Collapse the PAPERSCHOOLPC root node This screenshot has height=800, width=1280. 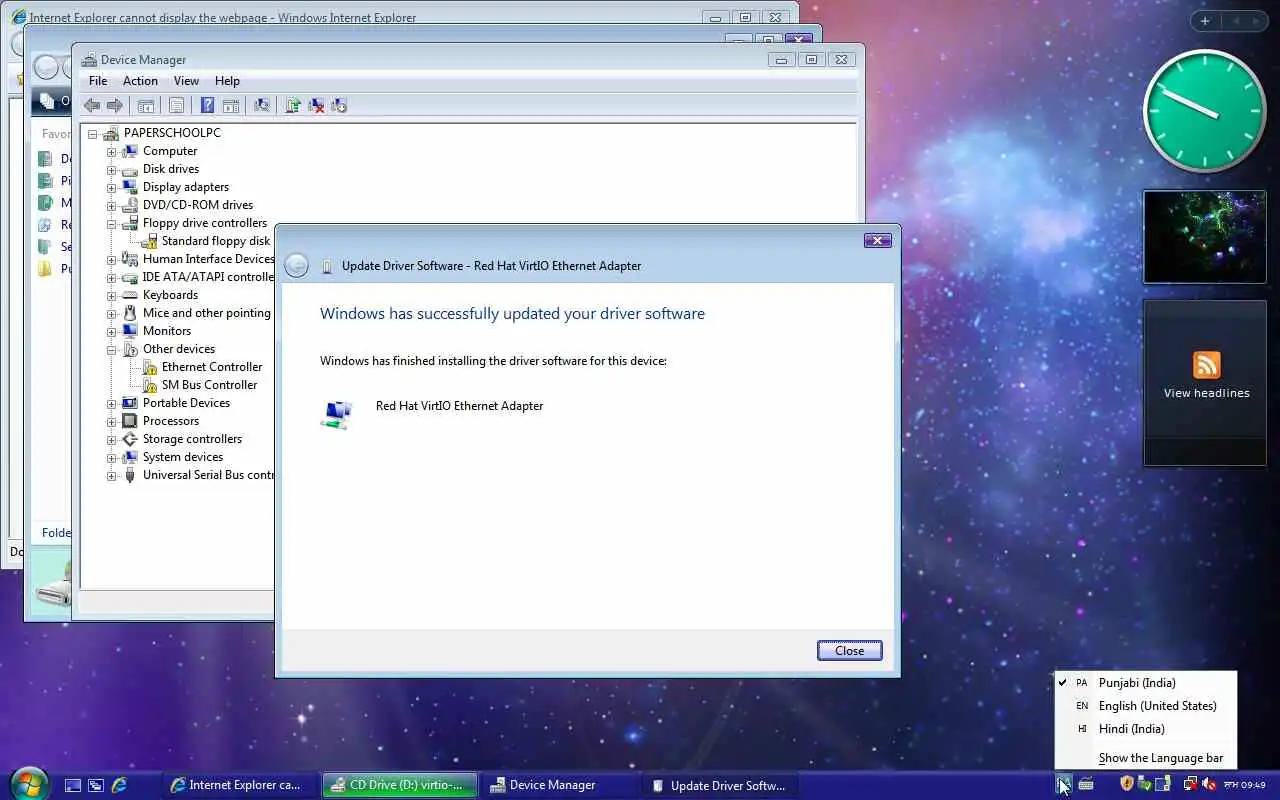tap(93, 133)
